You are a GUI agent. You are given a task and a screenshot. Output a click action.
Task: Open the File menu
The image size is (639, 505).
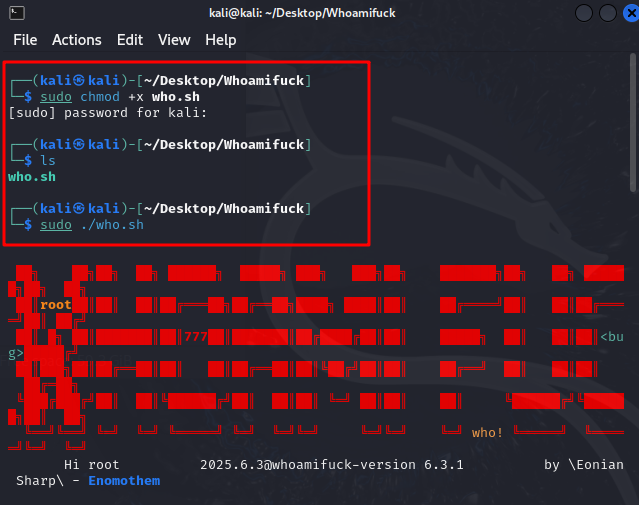click(x=25, y=40)
